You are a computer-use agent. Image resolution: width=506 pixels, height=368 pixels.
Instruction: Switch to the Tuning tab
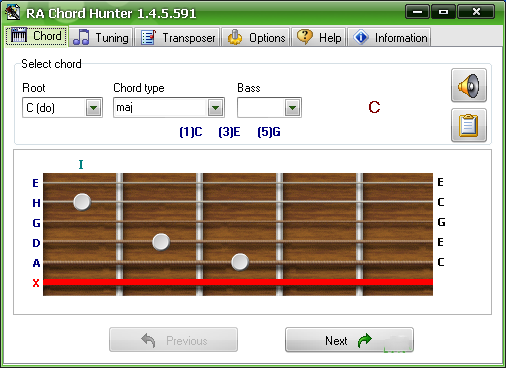pyautogui.click(x=102, y=37)
